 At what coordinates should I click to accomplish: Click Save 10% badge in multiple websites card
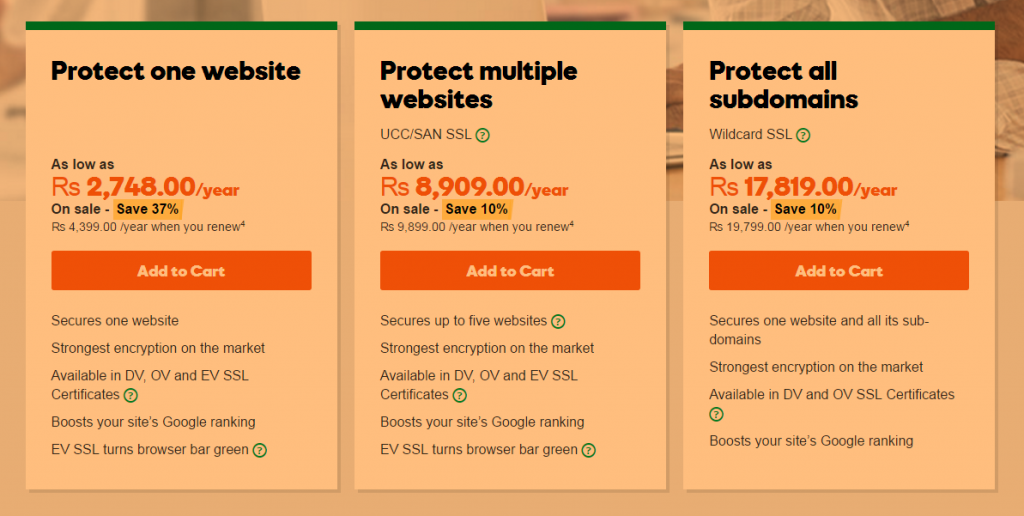tap(477, 209)
